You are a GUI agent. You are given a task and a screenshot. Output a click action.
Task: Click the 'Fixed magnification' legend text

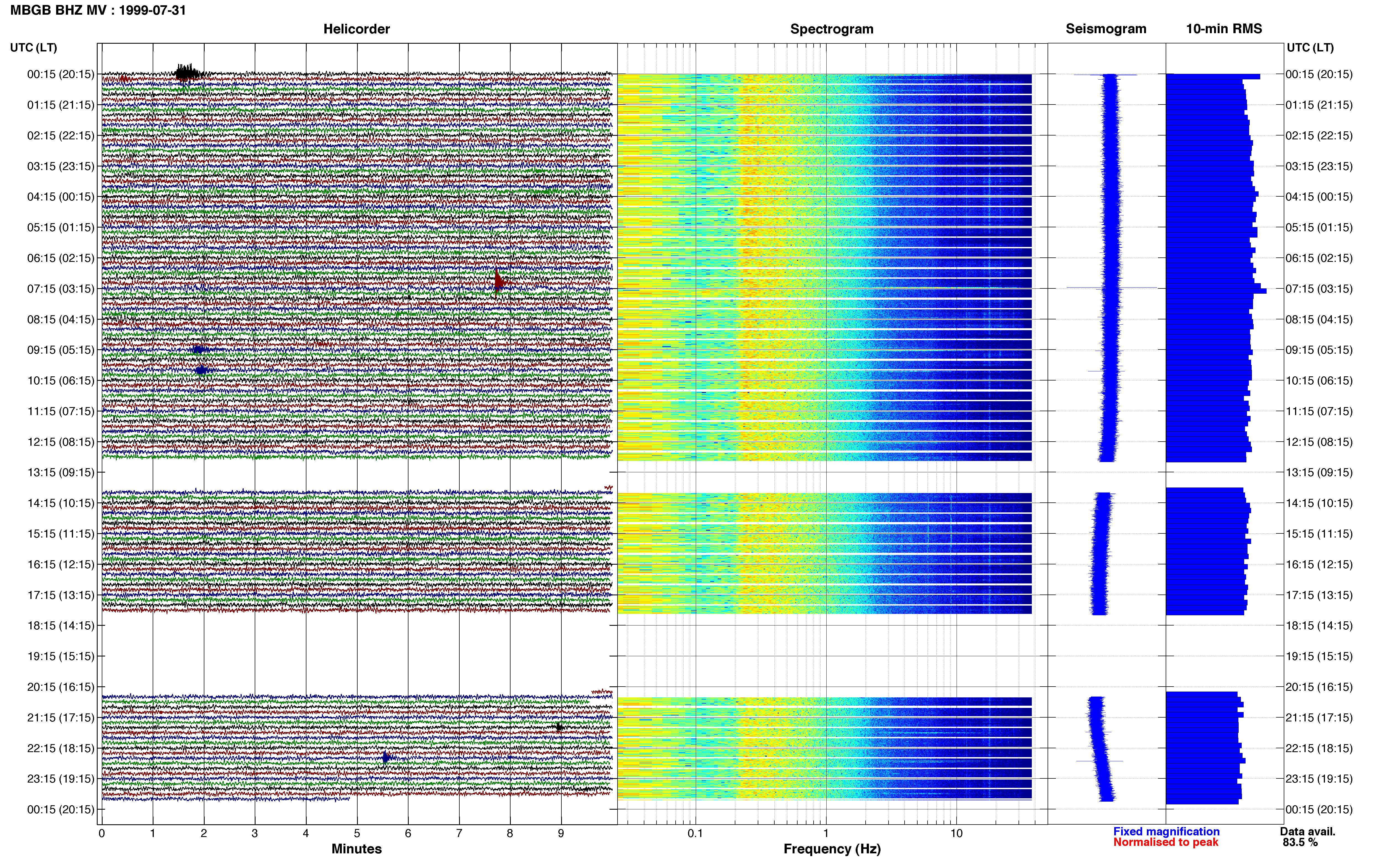pos(1166,831)
